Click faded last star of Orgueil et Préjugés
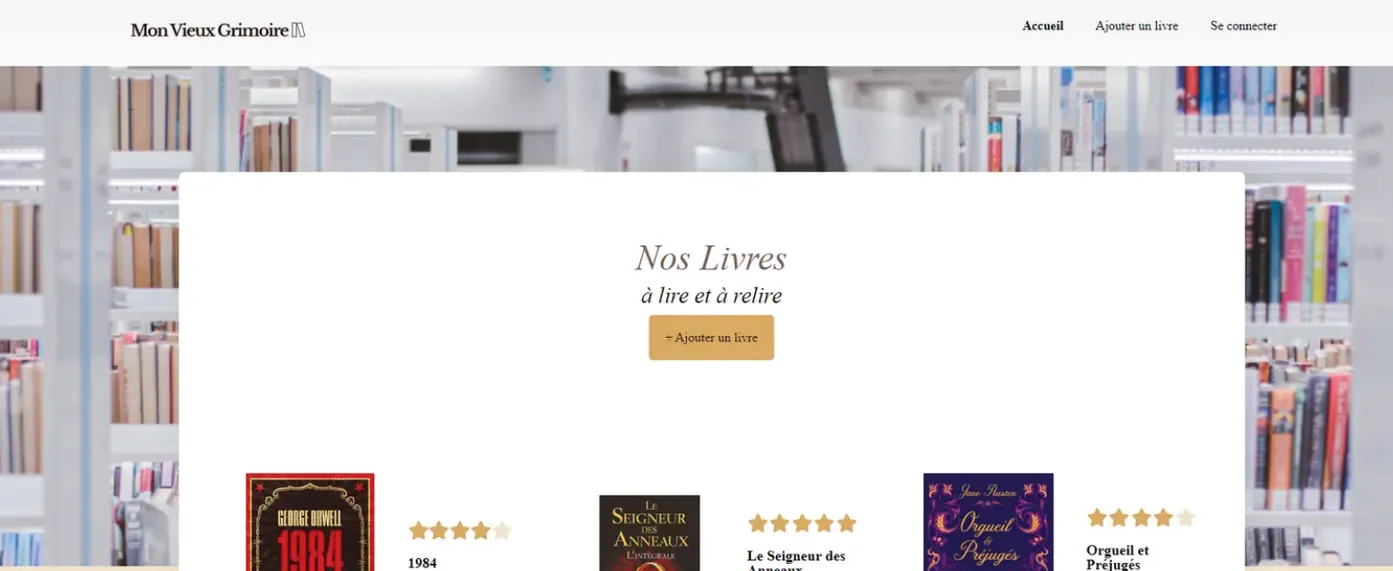The width and height of the screenshot is (1393, 571). point(1186,518)
